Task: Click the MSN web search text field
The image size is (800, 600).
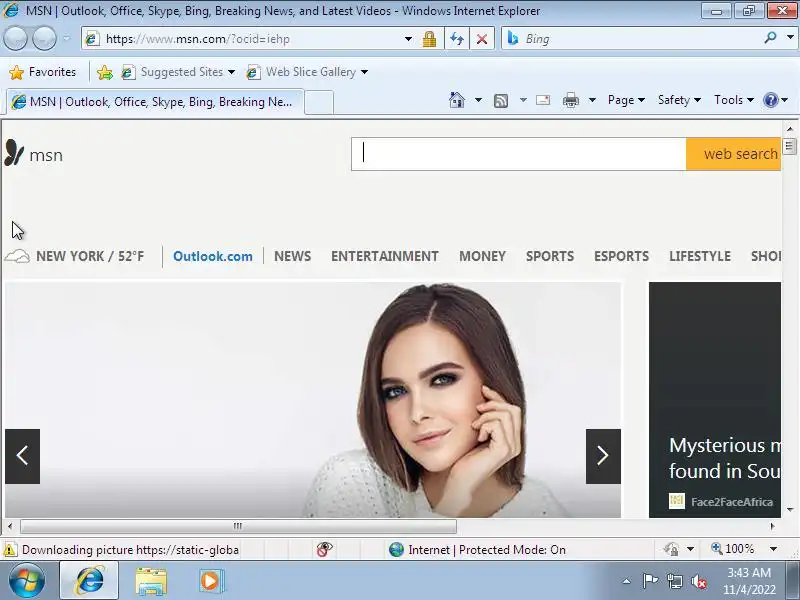Action: pos(518,154)
